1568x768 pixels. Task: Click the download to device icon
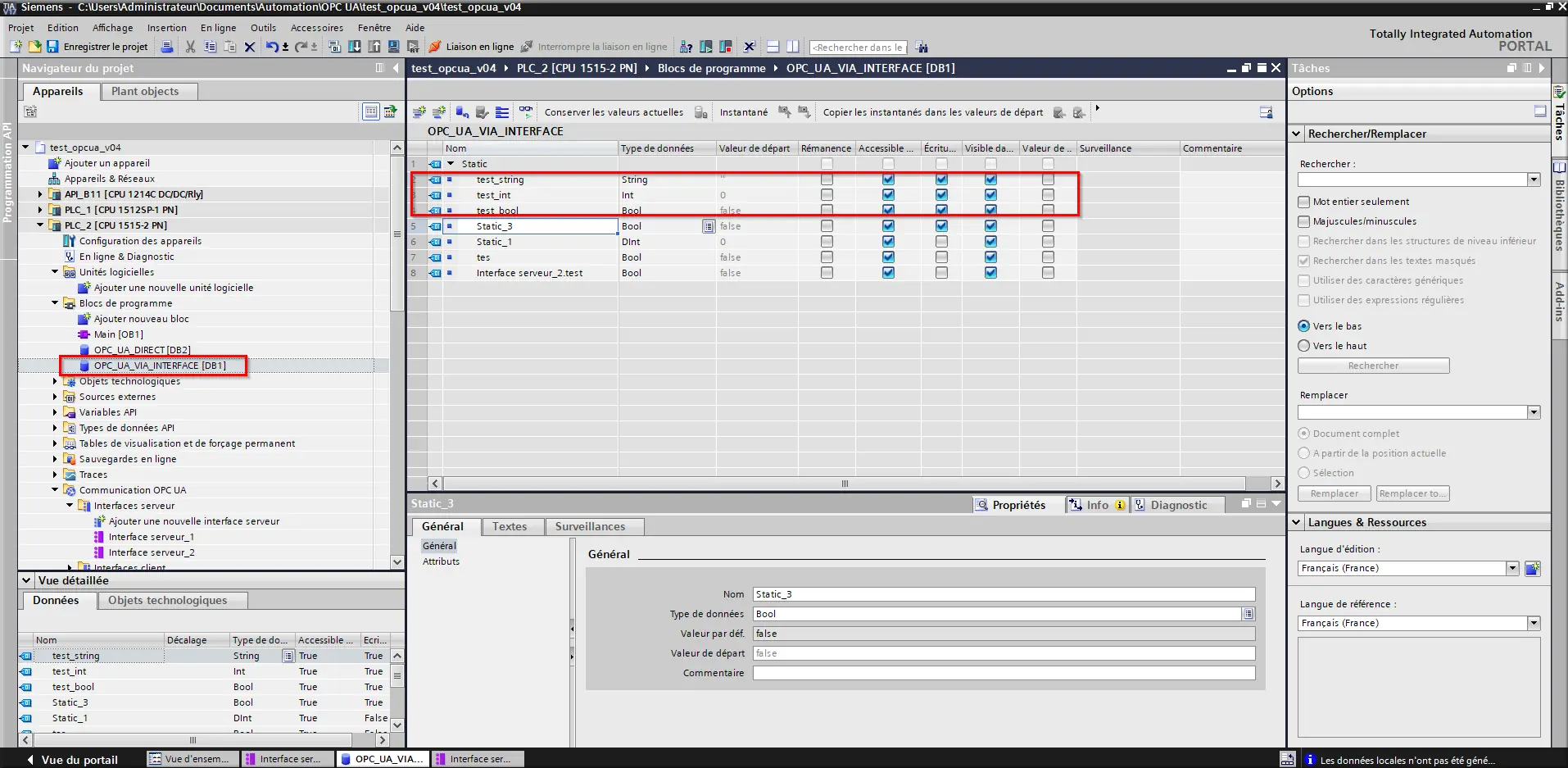(354, 47)
